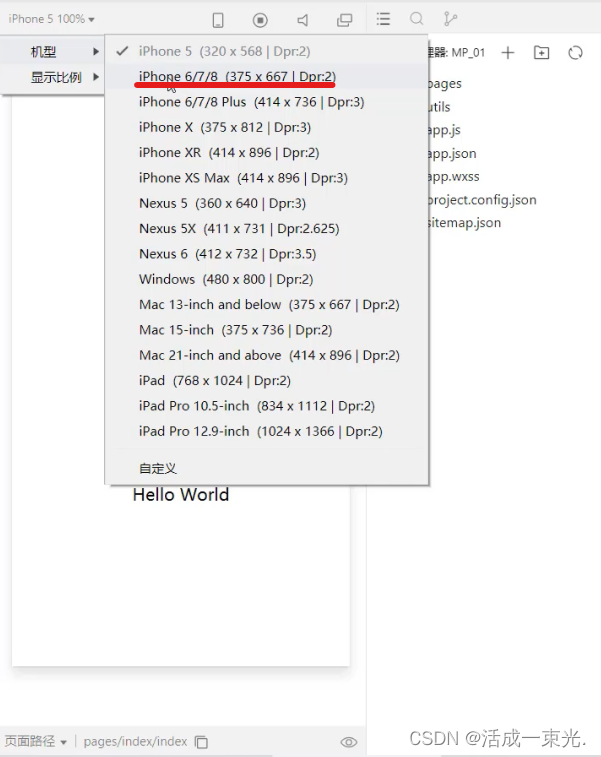
Task: Create new folder icon in explorer
Action: click(x=541, y=53)
